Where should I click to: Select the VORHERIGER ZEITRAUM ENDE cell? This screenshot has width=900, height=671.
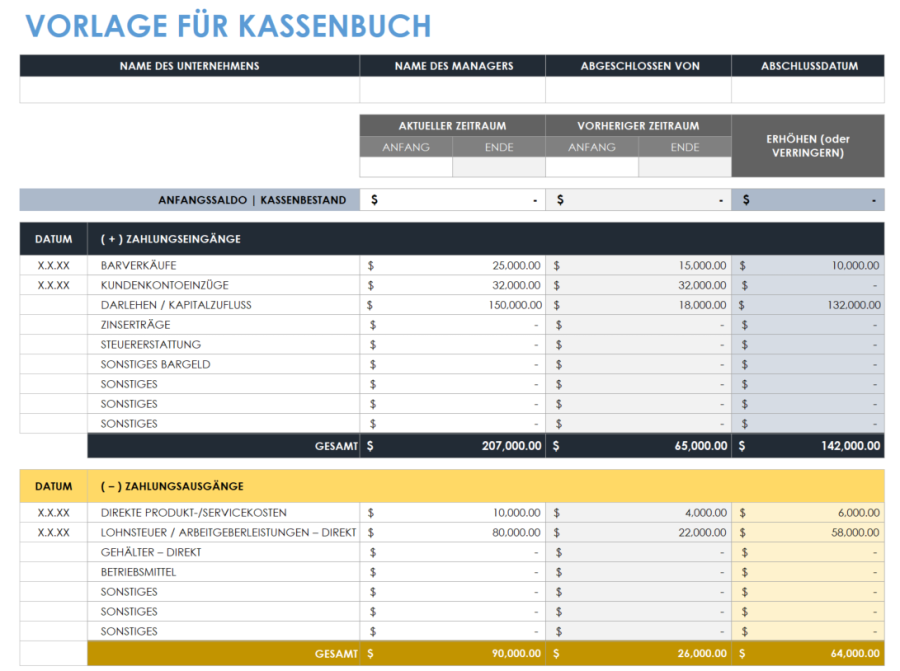tap(685, 168)
